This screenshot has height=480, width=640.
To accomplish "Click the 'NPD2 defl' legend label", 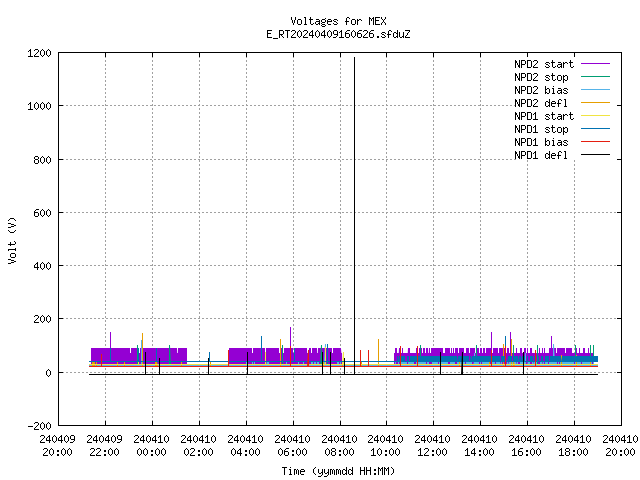I will click(541, 103).
